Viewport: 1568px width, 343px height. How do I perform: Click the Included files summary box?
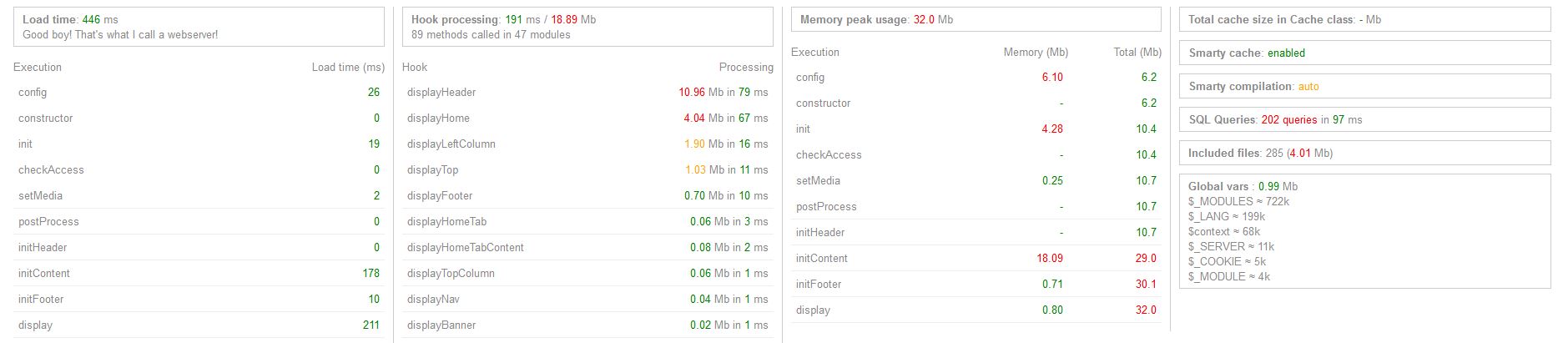(x=1364, y=153)
